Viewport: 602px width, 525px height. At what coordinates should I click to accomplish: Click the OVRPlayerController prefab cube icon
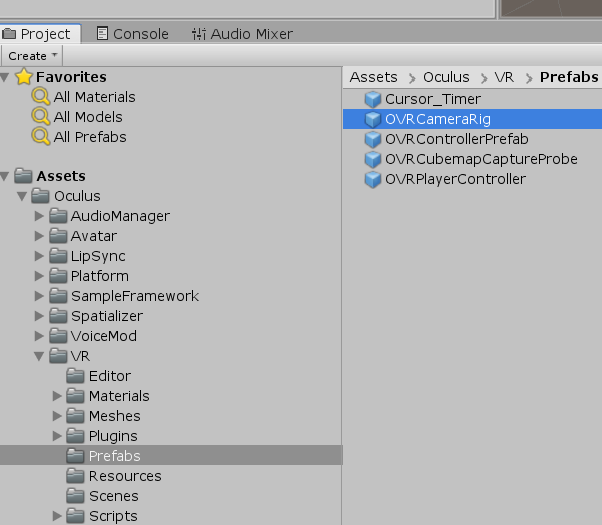[x=372, y=179]
